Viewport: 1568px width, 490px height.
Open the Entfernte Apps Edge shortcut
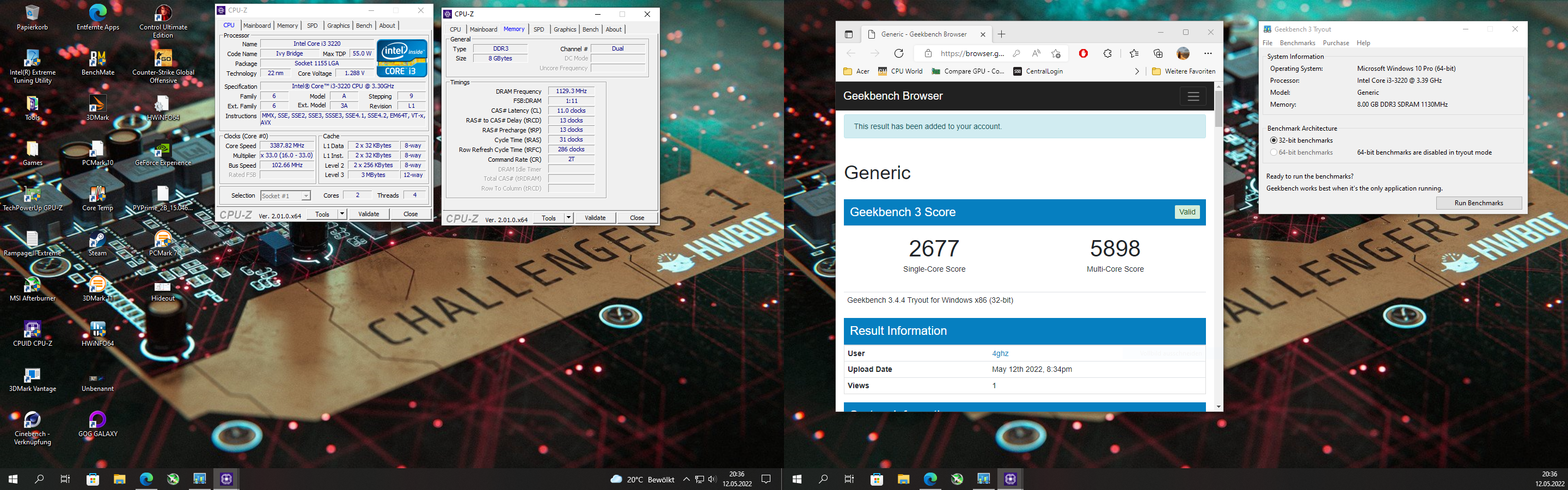(x=97, y=17)
